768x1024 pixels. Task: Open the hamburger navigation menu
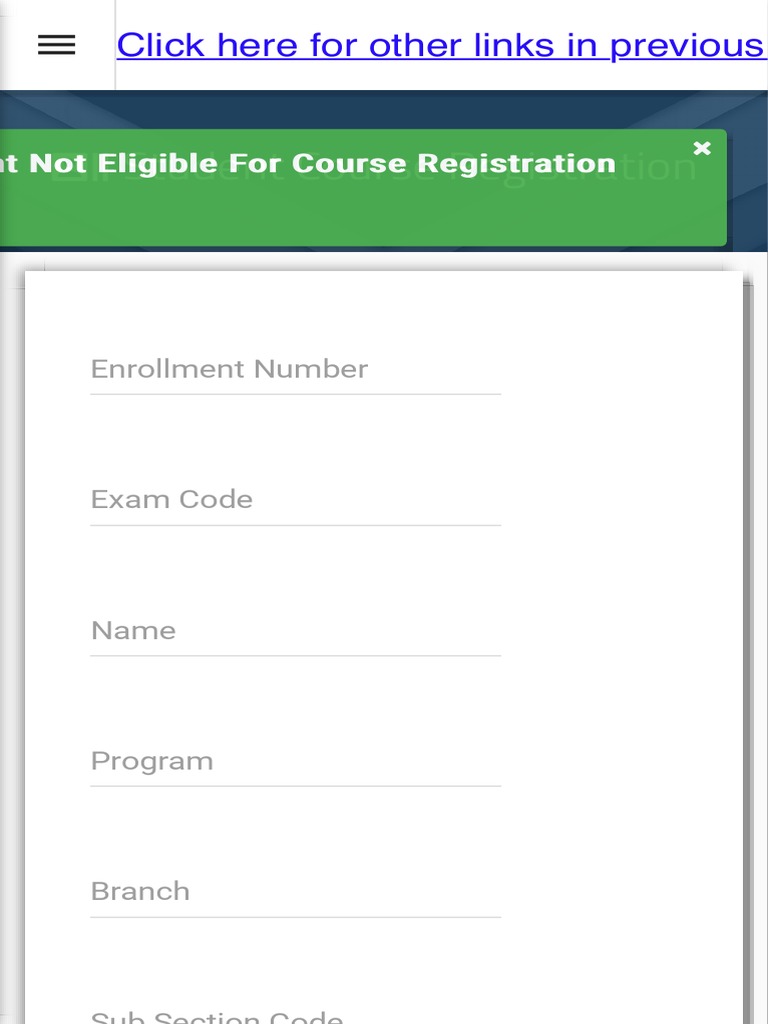click(x=56, y=45)
